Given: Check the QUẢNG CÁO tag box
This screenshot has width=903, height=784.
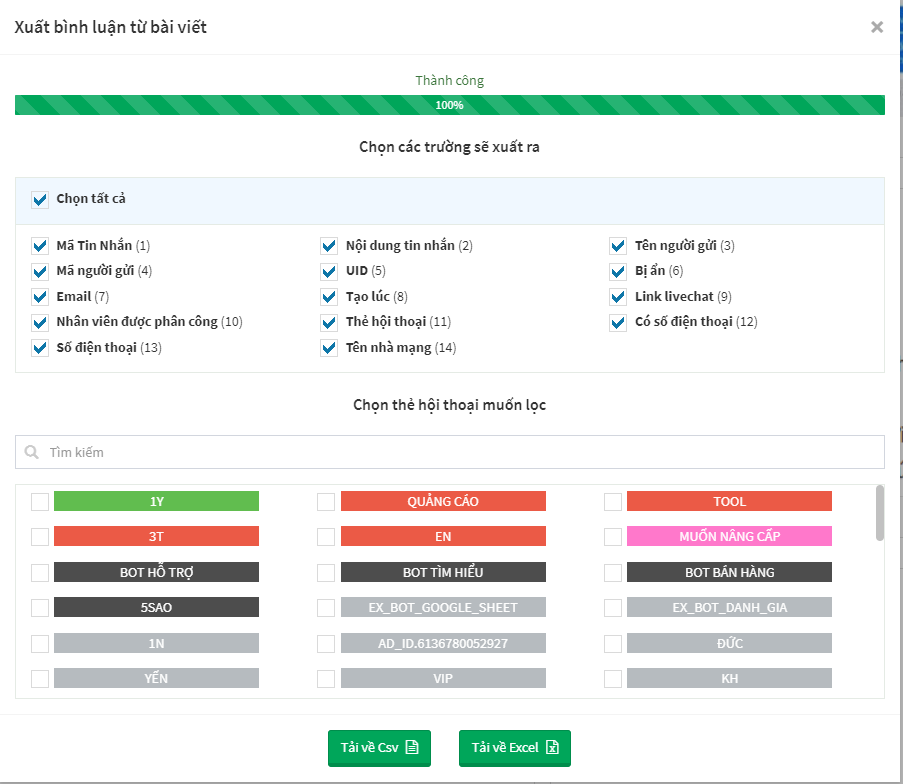Looking at the screenshot, I should click(x=326, y=502).
